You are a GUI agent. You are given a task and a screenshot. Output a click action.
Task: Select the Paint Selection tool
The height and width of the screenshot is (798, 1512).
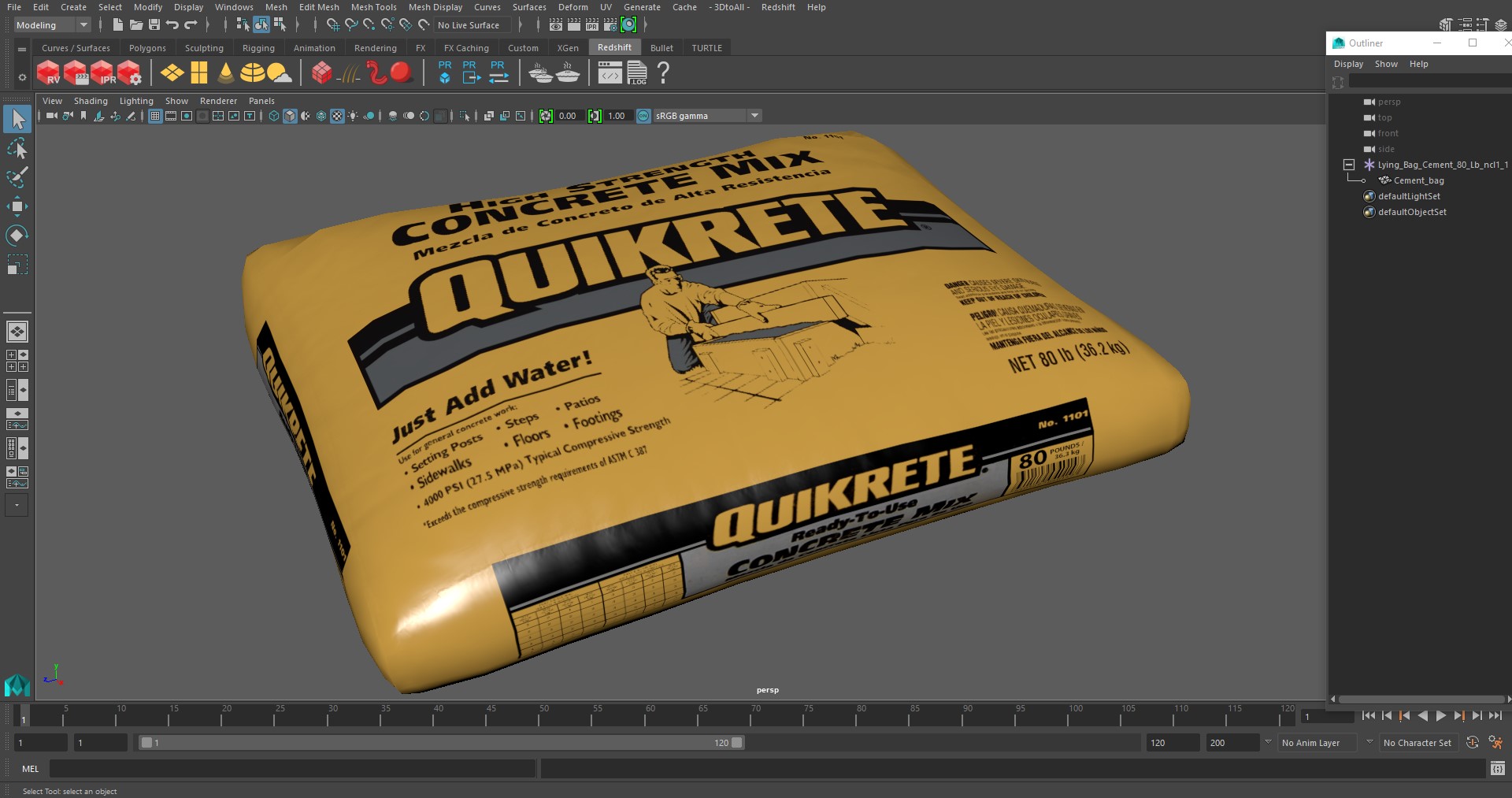(x=17, y=177)
